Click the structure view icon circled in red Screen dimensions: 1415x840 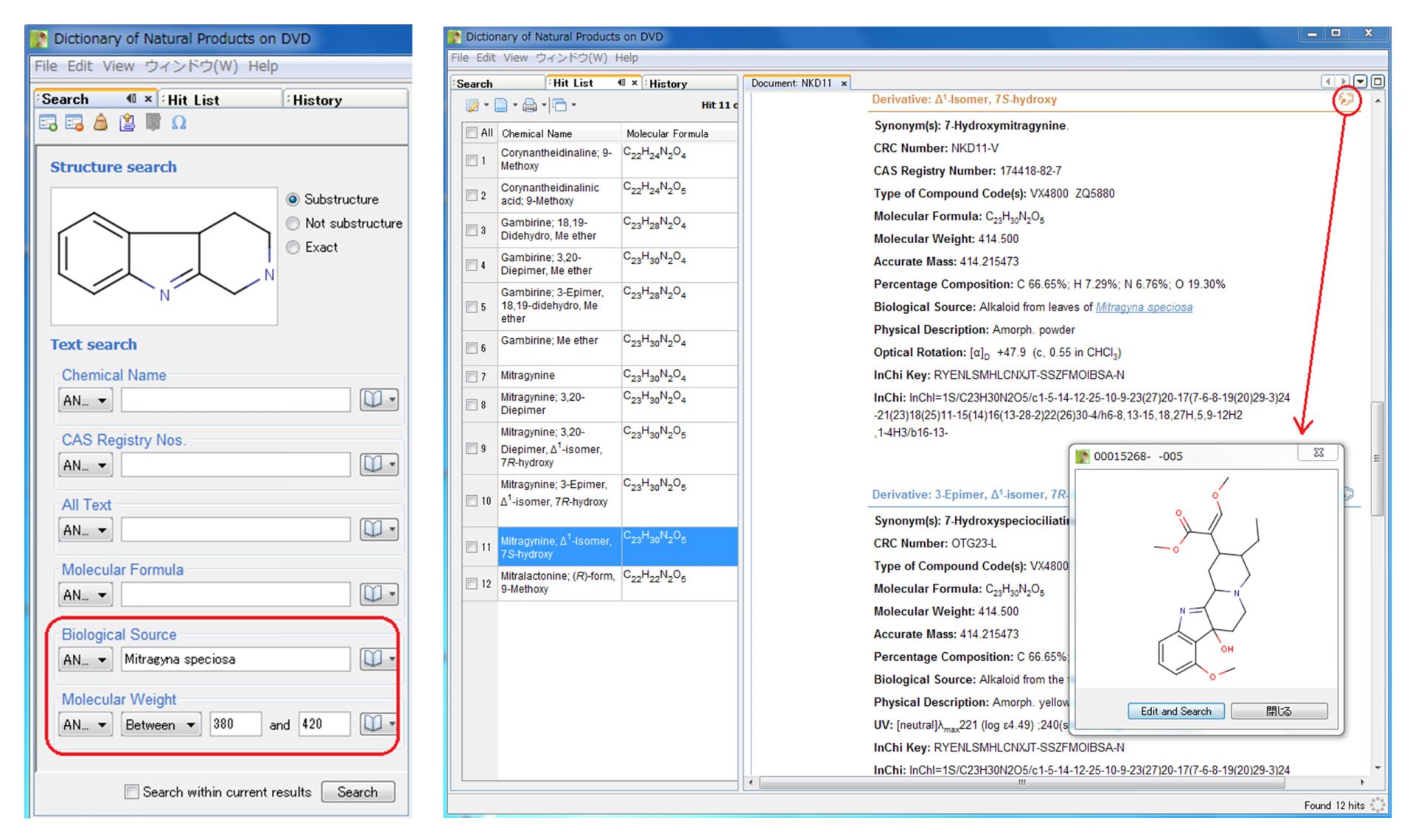pyautogui.click(x=1346, y=99)
